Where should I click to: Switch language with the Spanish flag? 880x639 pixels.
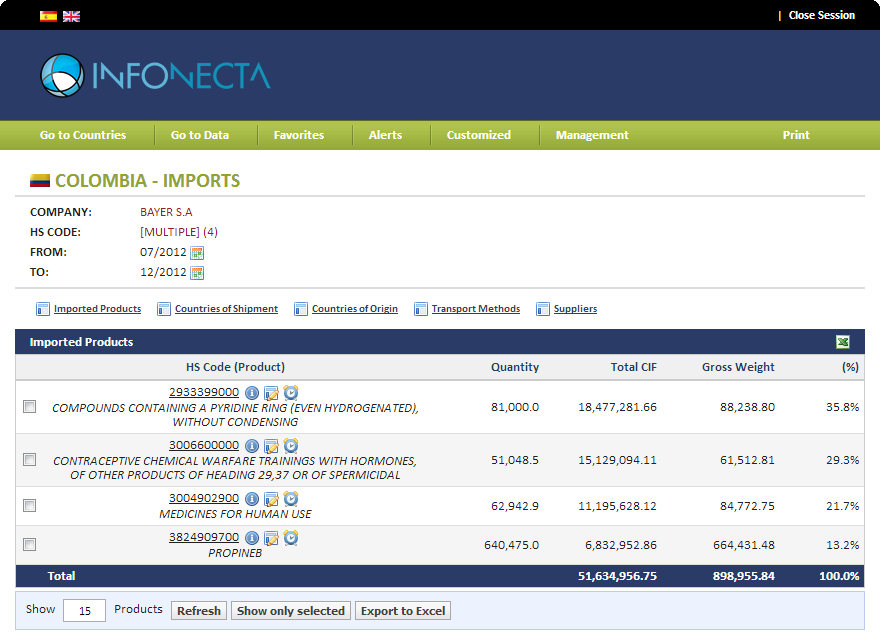click(x=48, y=16)
